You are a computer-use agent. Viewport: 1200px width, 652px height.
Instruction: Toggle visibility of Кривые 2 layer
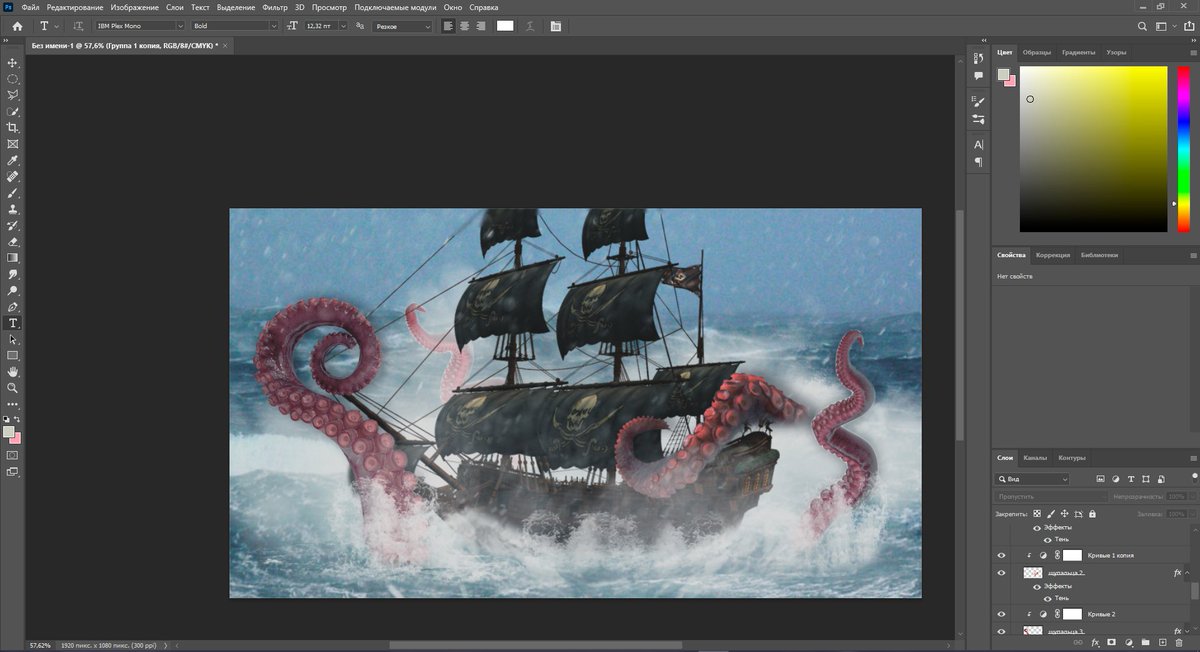(x=1001, y=613)
